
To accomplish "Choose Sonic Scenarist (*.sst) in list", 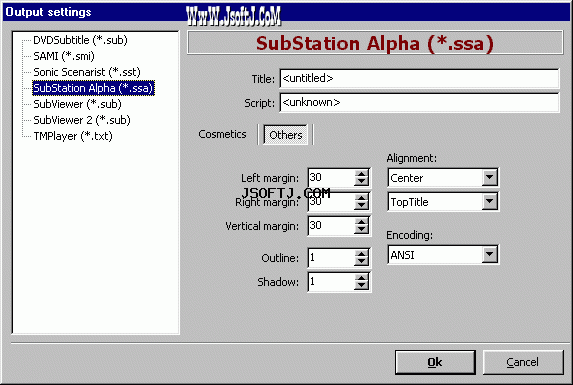I will 87,72.
